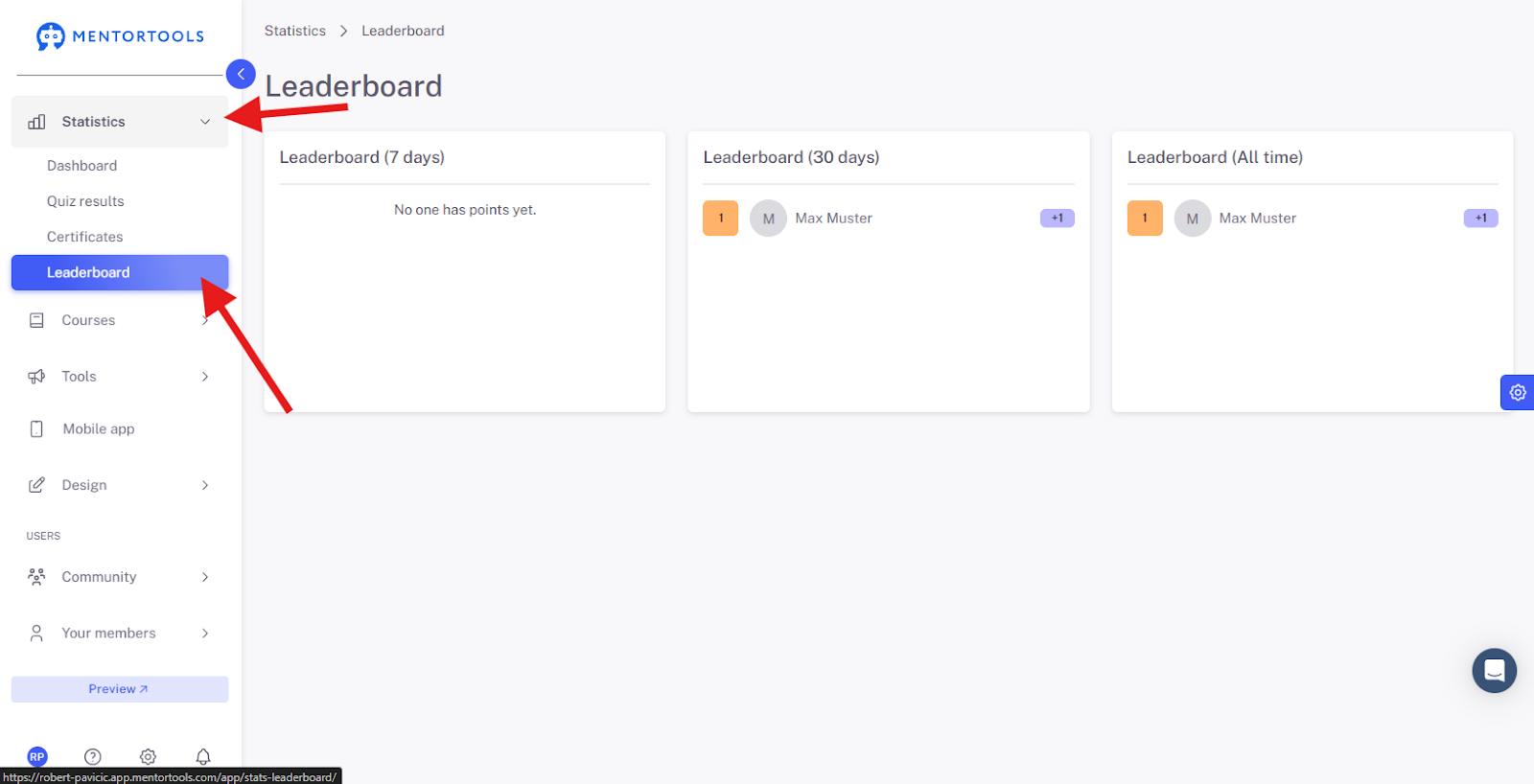
Task: Select Max Muster in the 30 days leaderboard
Action: click(833, 219)
